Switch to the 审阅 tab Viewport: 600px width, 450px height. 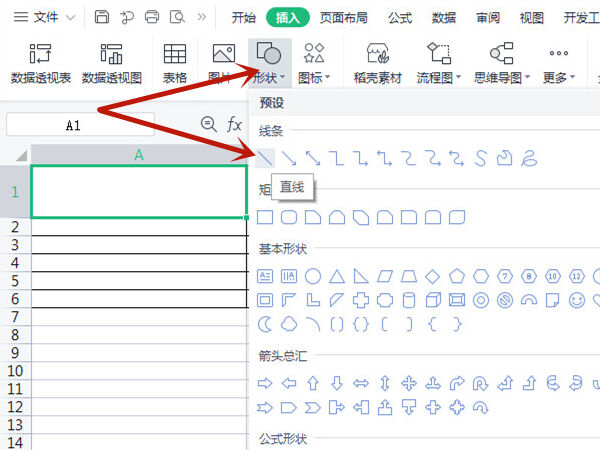point(488,18)
